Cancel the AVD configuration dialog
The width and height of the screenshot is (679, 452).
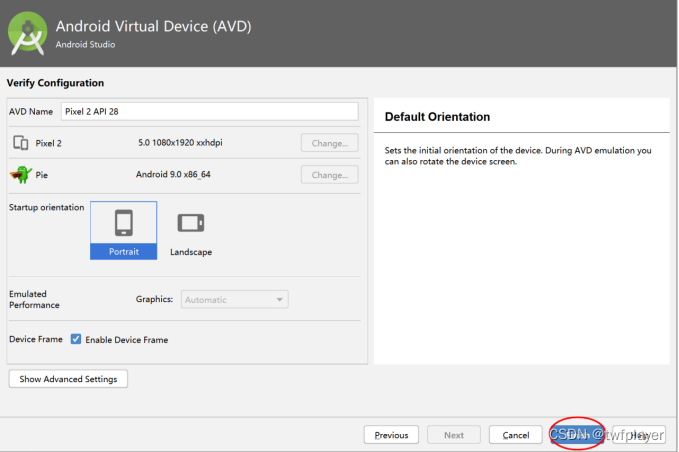(515, 435)
